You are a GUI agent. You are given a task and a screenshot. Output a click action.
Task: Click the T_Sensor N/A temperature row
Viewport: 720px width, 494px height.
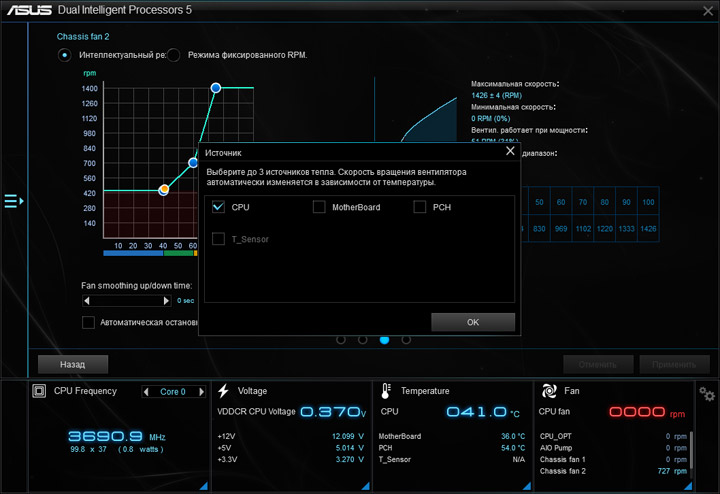(x=452, y=460)
